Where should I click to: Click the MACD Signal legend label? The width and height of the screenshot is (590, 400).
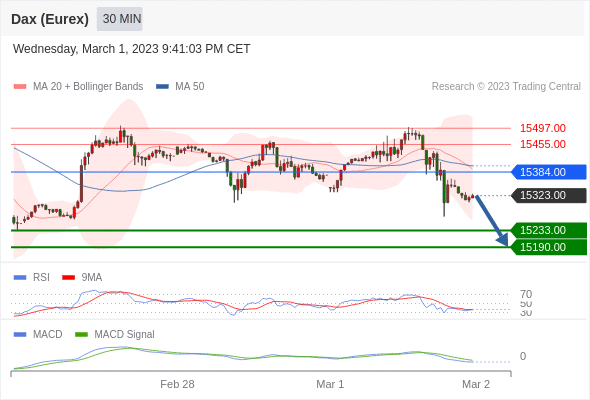[124, 335]
